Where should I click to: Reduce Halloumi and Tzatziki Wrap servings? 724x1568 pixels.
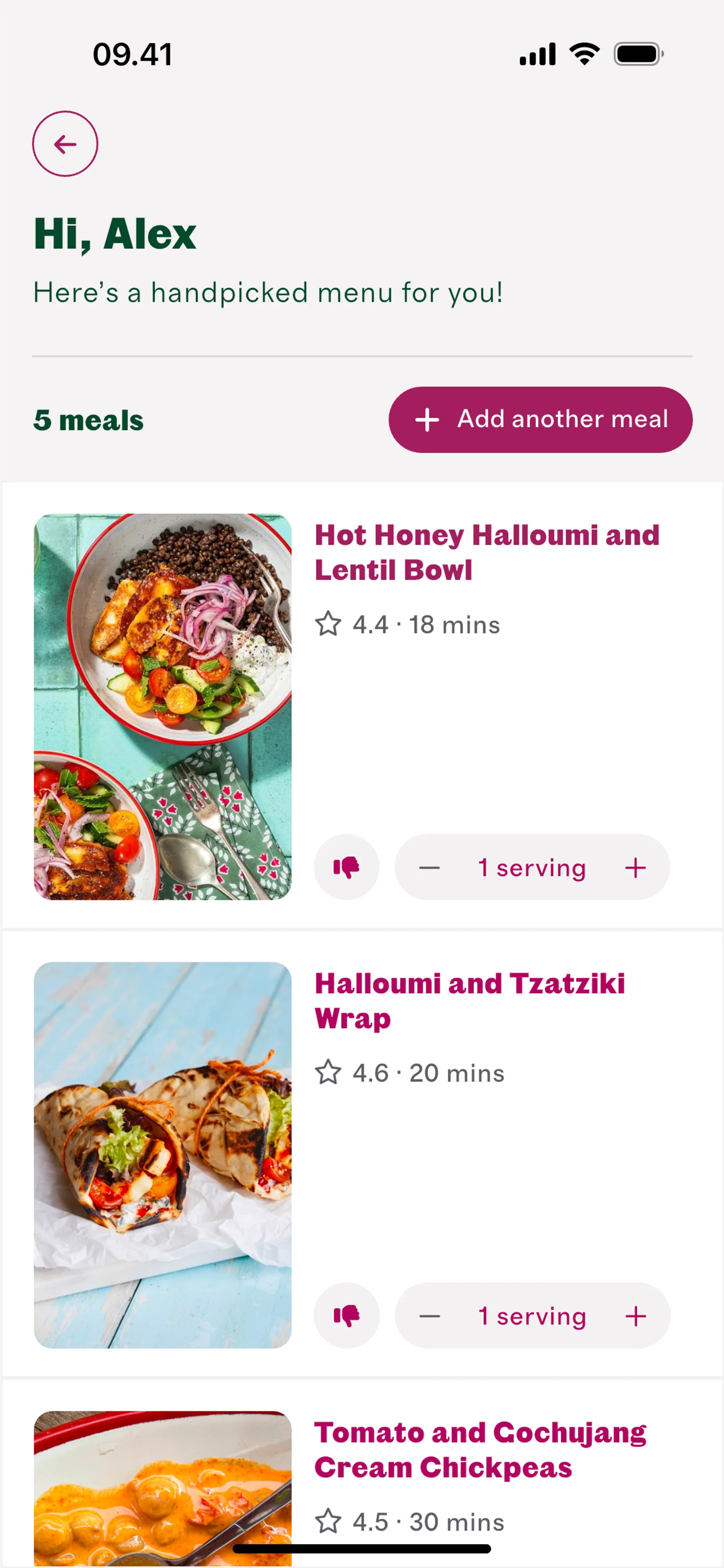tap(429, 1316)
